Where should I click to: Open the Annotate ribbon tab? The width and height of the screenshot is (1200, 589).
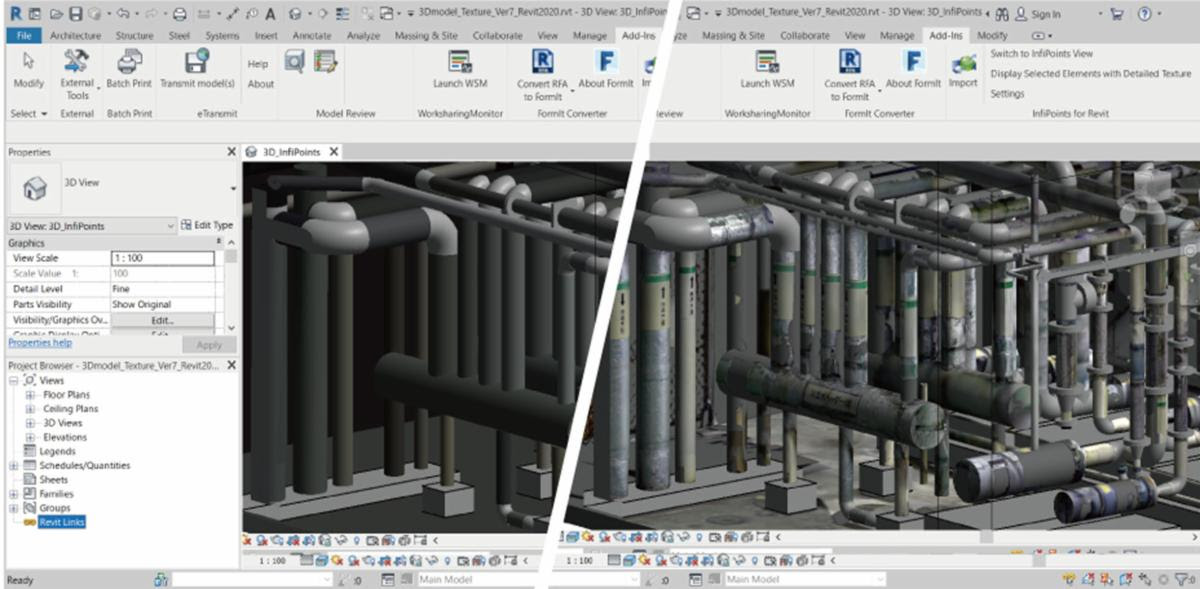[x=312, y=35]
